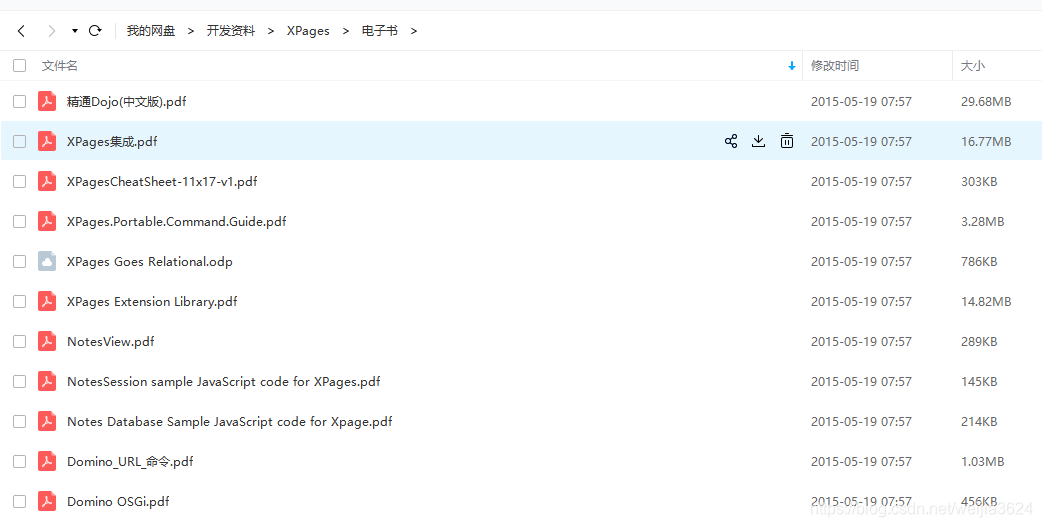
Task: Open file NotesView.pdf
Action: click(110, 342)
